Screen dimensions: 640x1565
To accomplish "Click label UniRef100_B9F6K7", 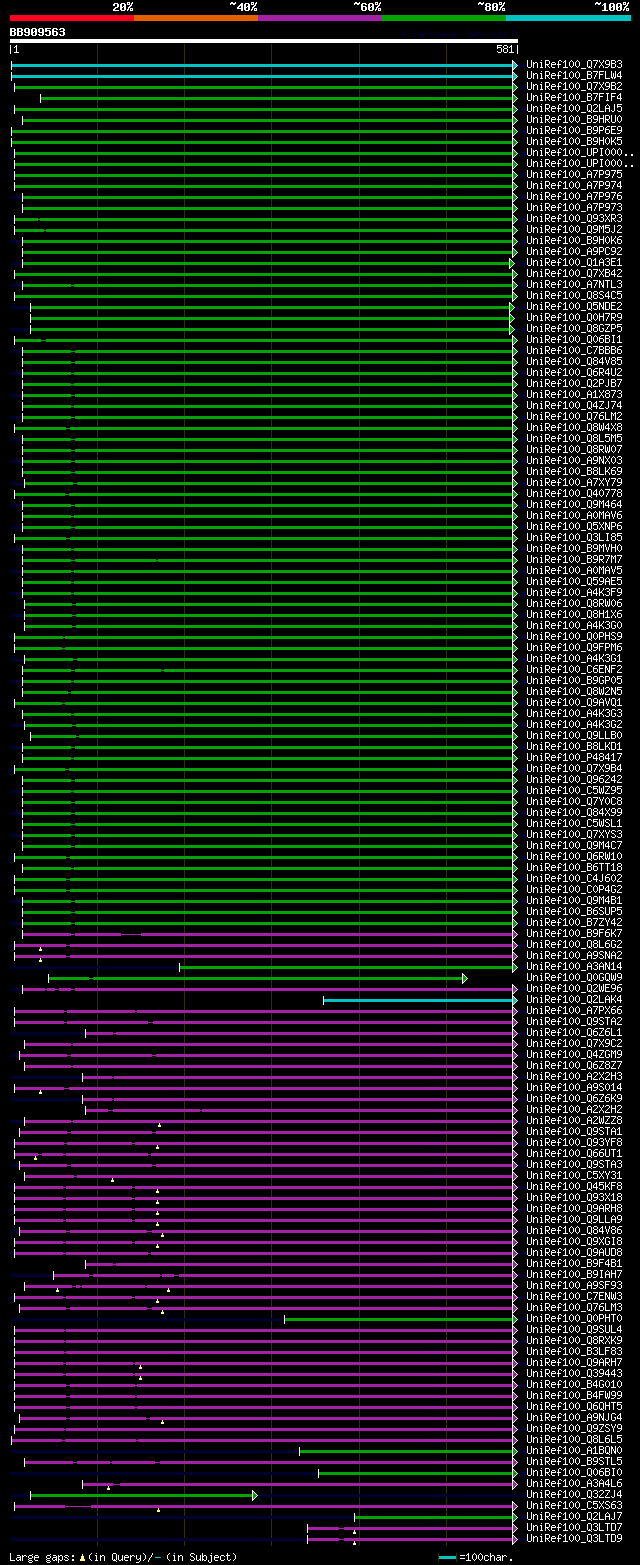I will [574, 933].
